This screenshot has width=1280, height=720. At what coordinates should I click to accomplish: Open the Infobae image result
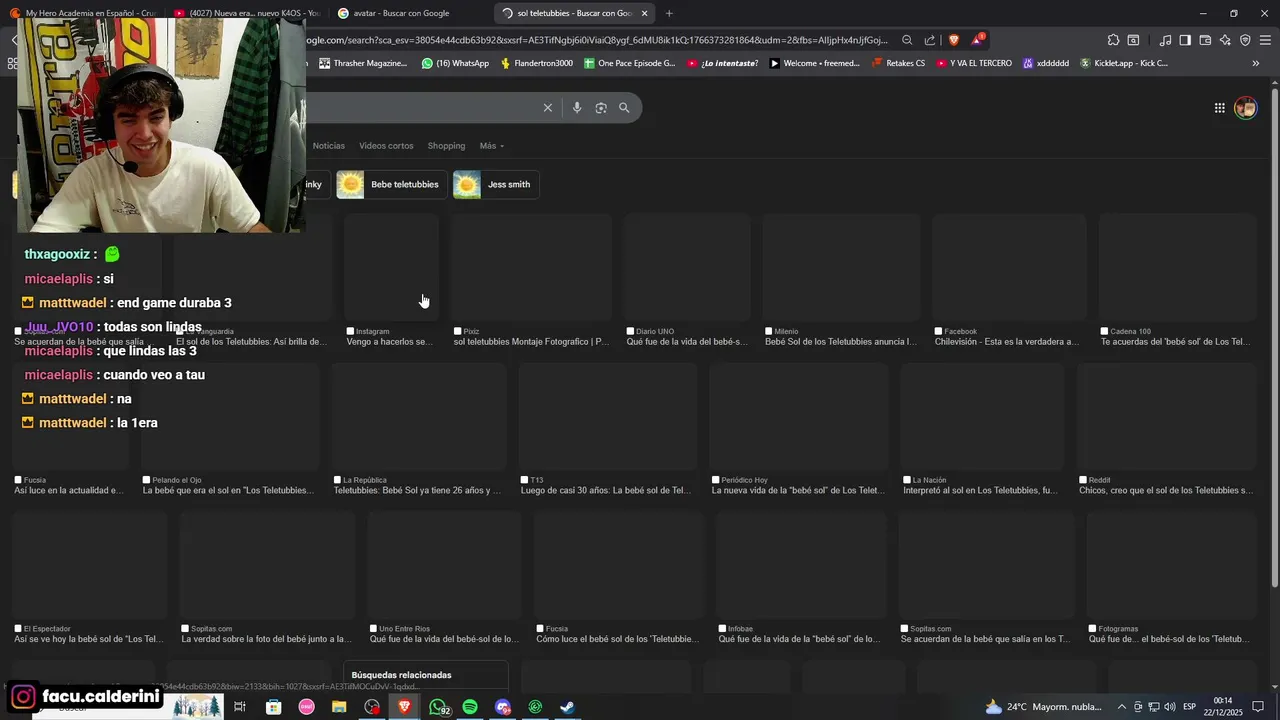[x=801, y=578]
